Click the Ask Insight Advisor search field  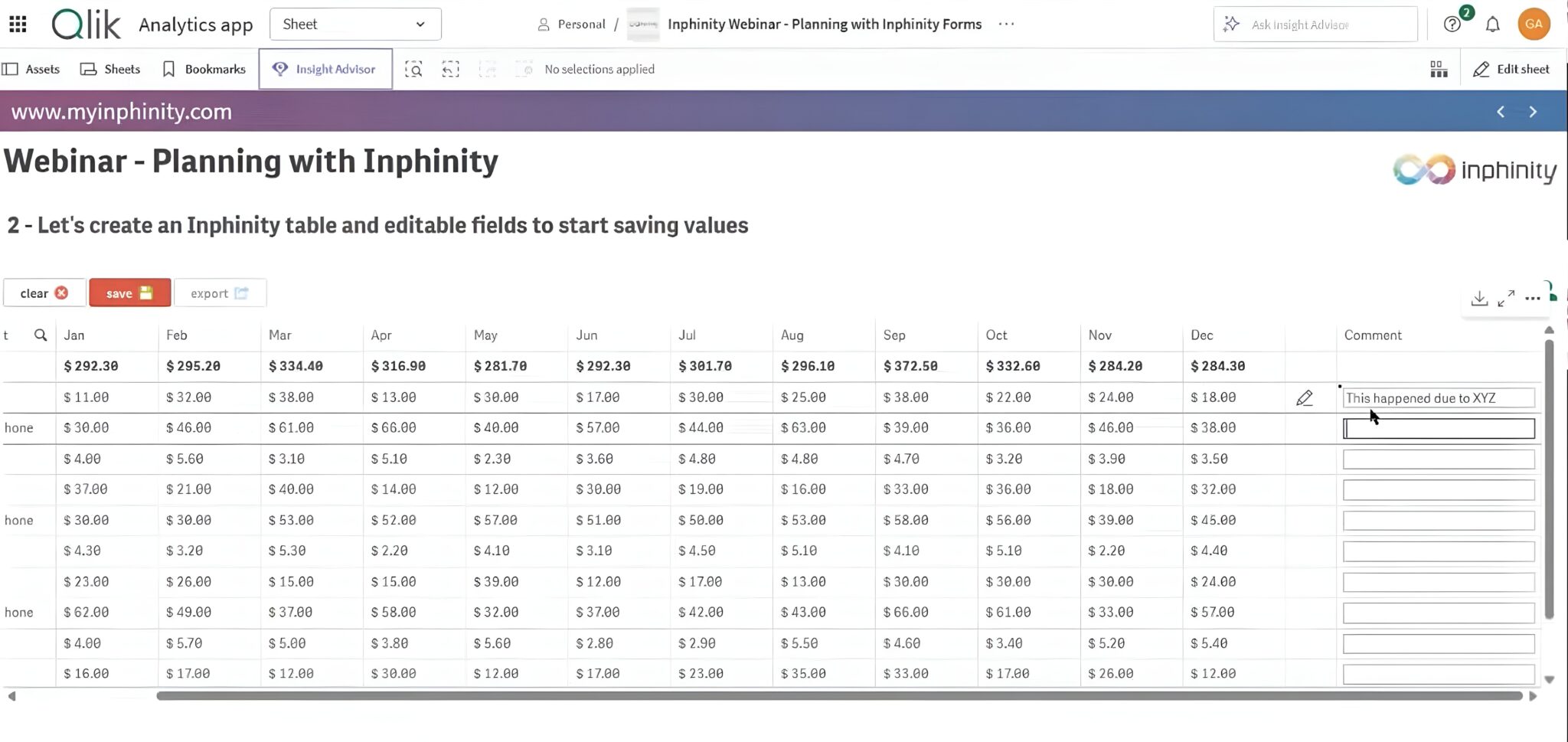point(1315,25)
